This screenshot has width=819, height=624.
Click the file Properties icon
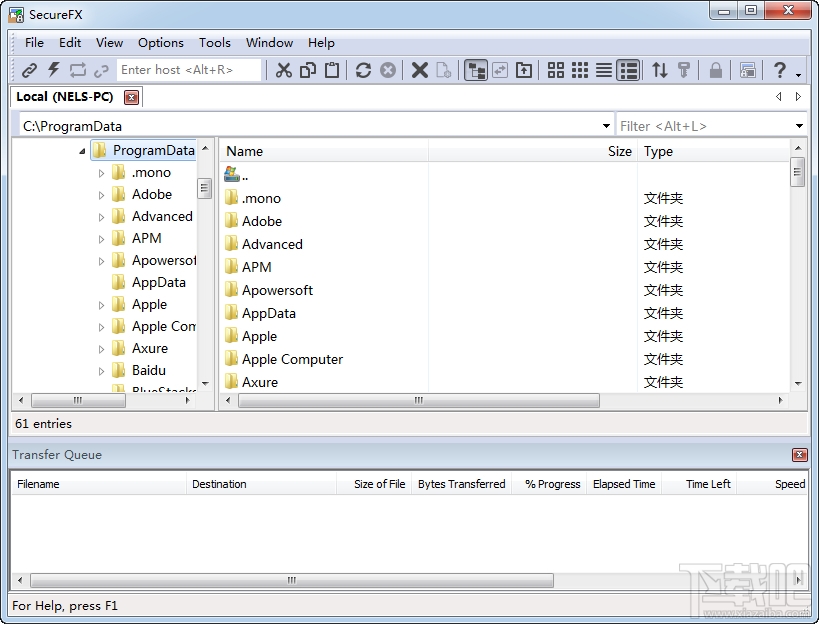pos(443,70)
